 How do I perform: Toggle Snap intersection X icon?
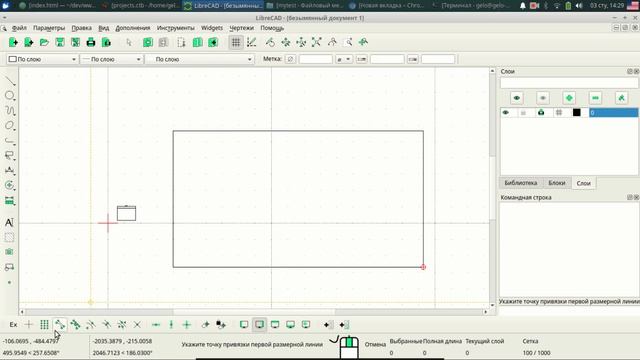[x=137, y=325]
